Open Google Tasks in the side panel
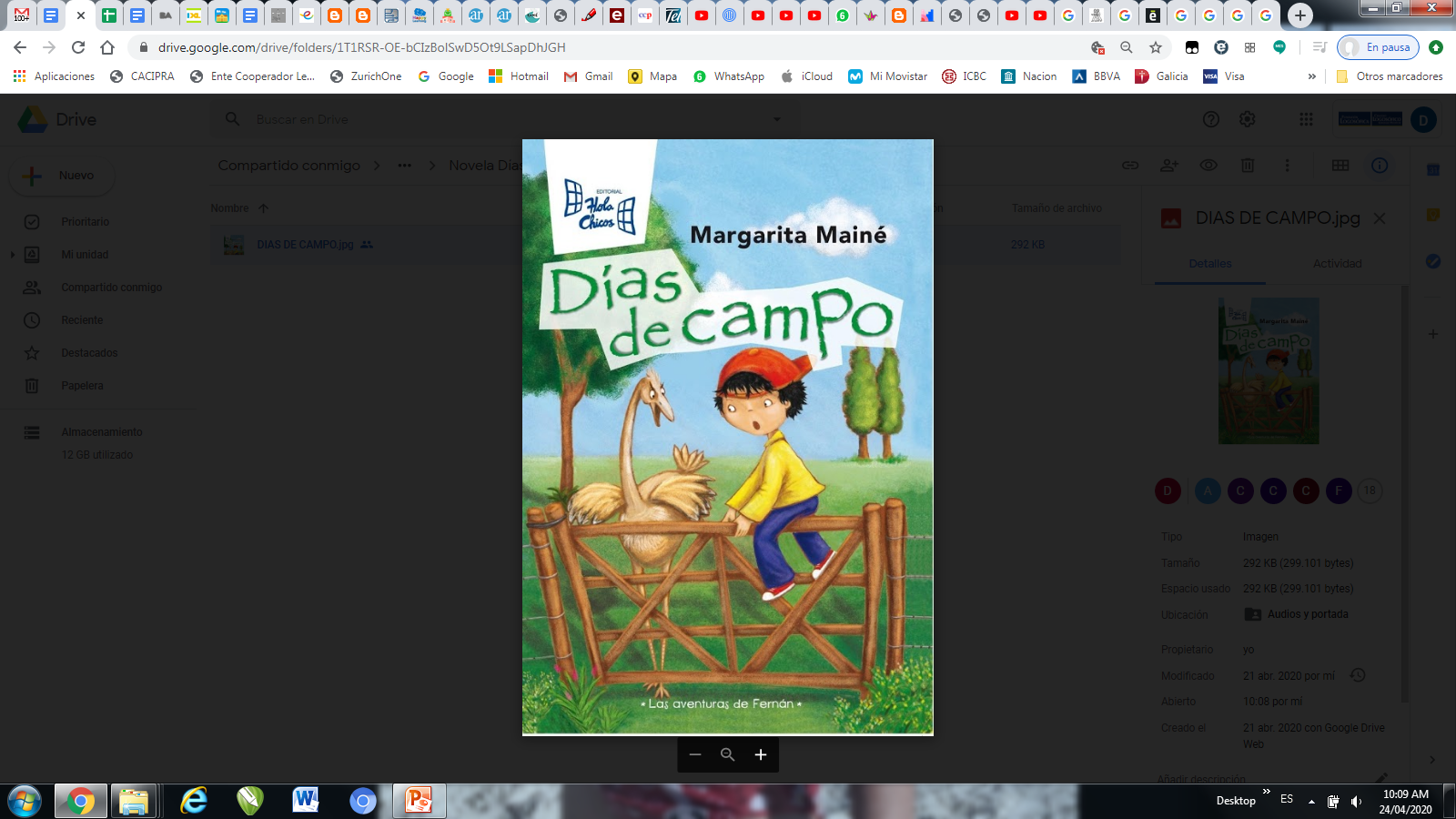The height and width of the screenshot is (819, 1456). (1433, 261)
